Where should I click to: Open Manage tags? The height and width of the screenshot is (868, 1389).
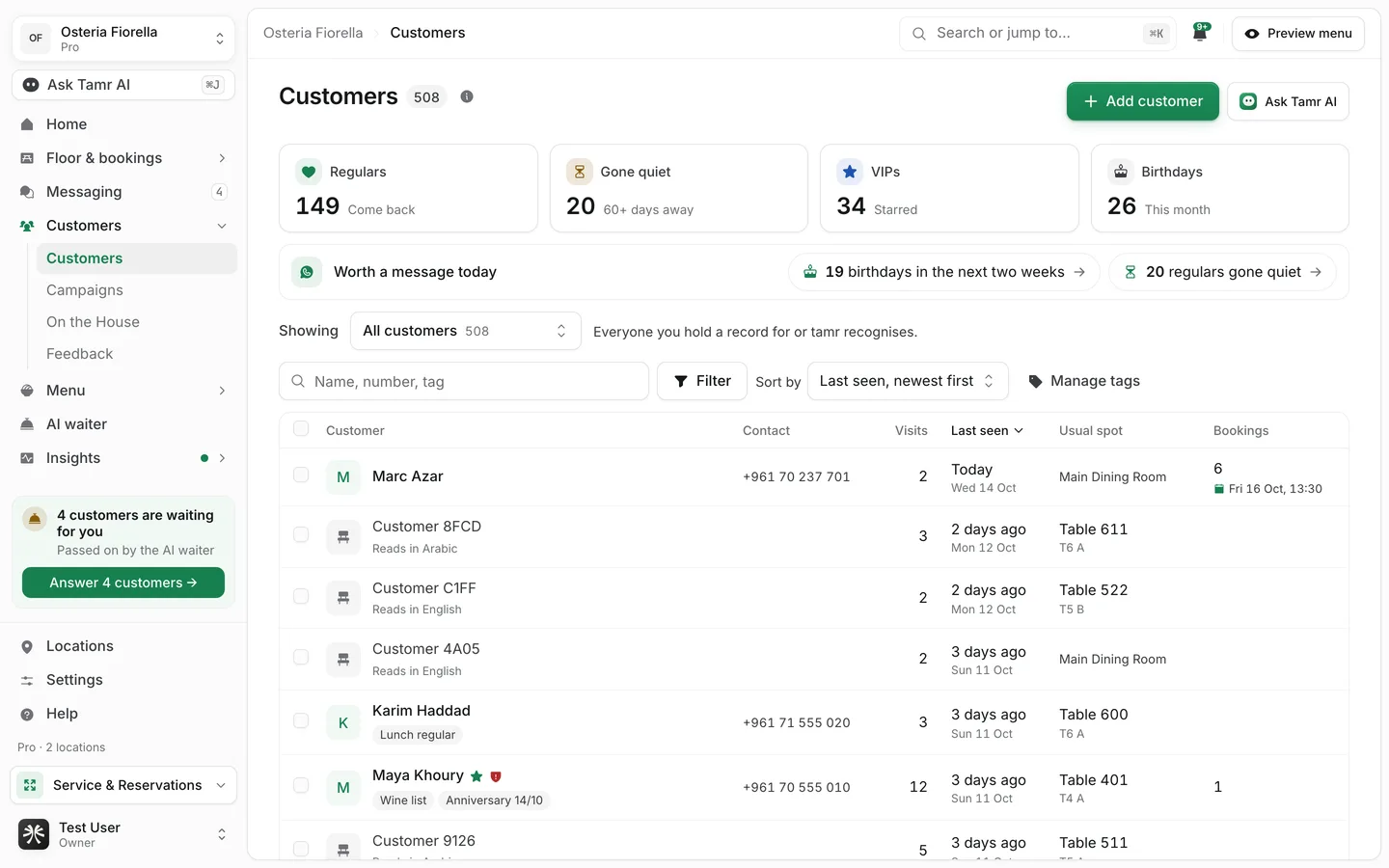(1084, 381)
